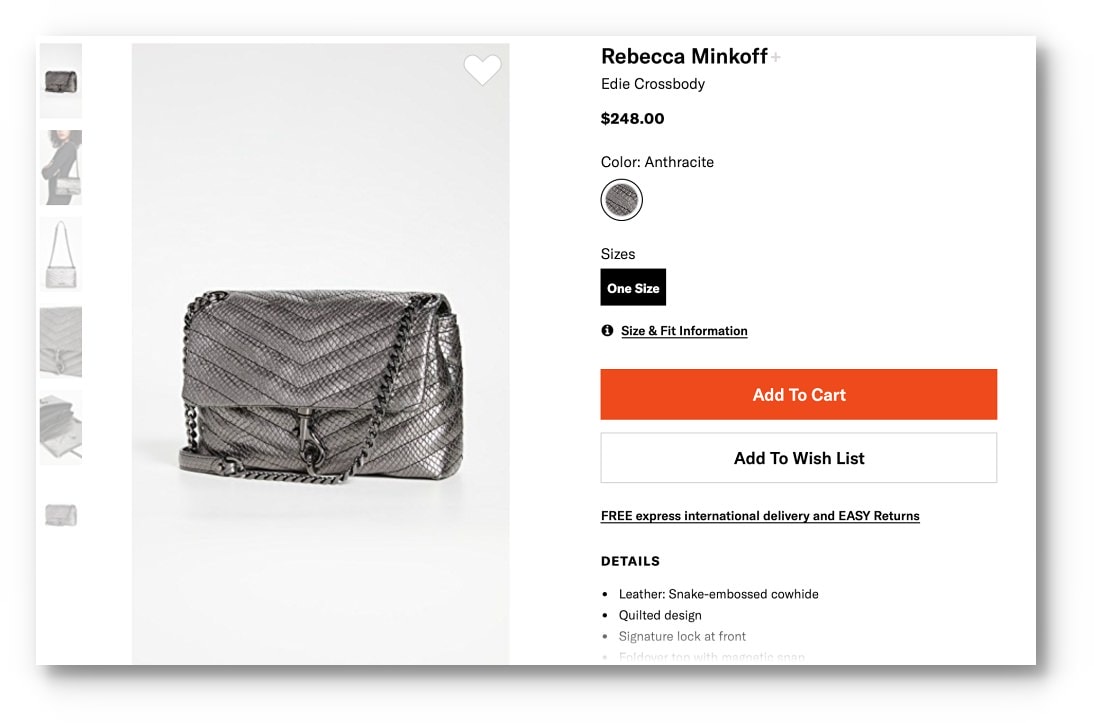Click the Add To Wish List button
The image size is (1094, 723).
click(x=798, y=458)
